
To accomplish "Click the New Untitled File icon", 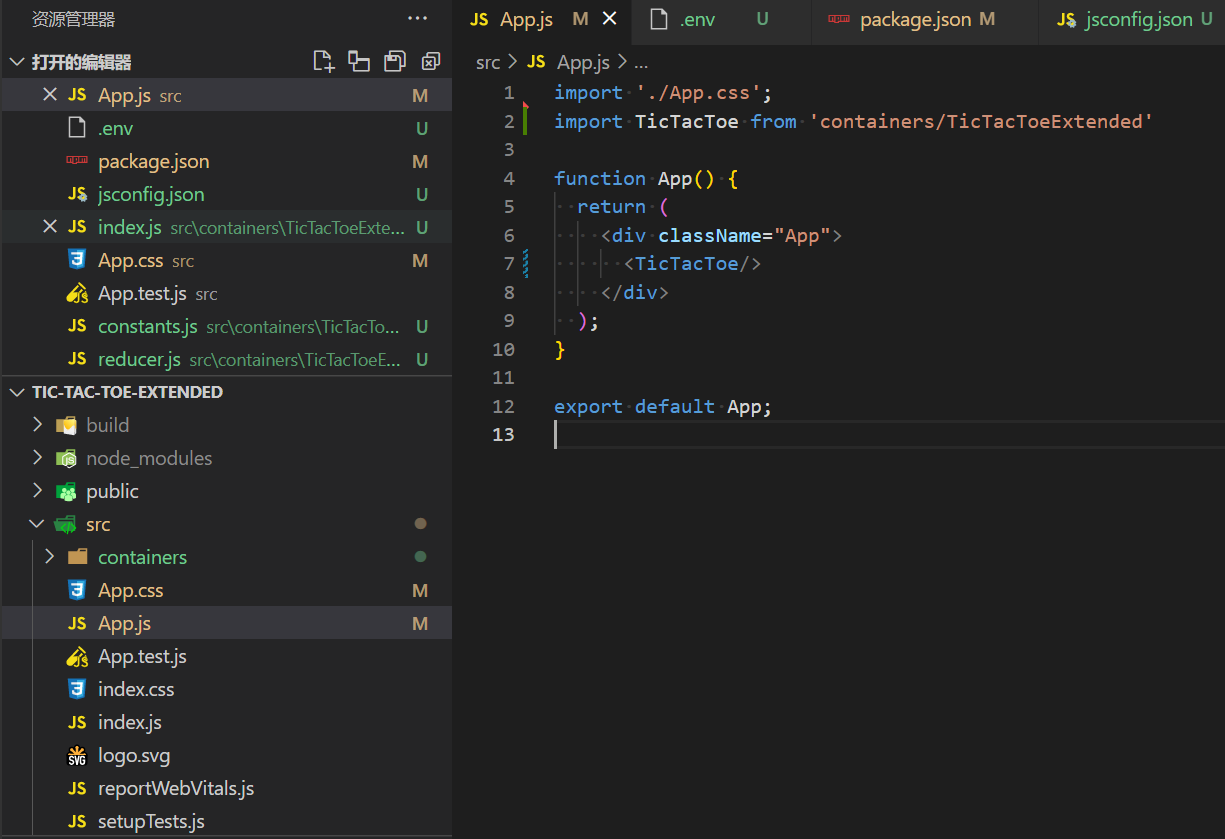I will tap(323, 62).
